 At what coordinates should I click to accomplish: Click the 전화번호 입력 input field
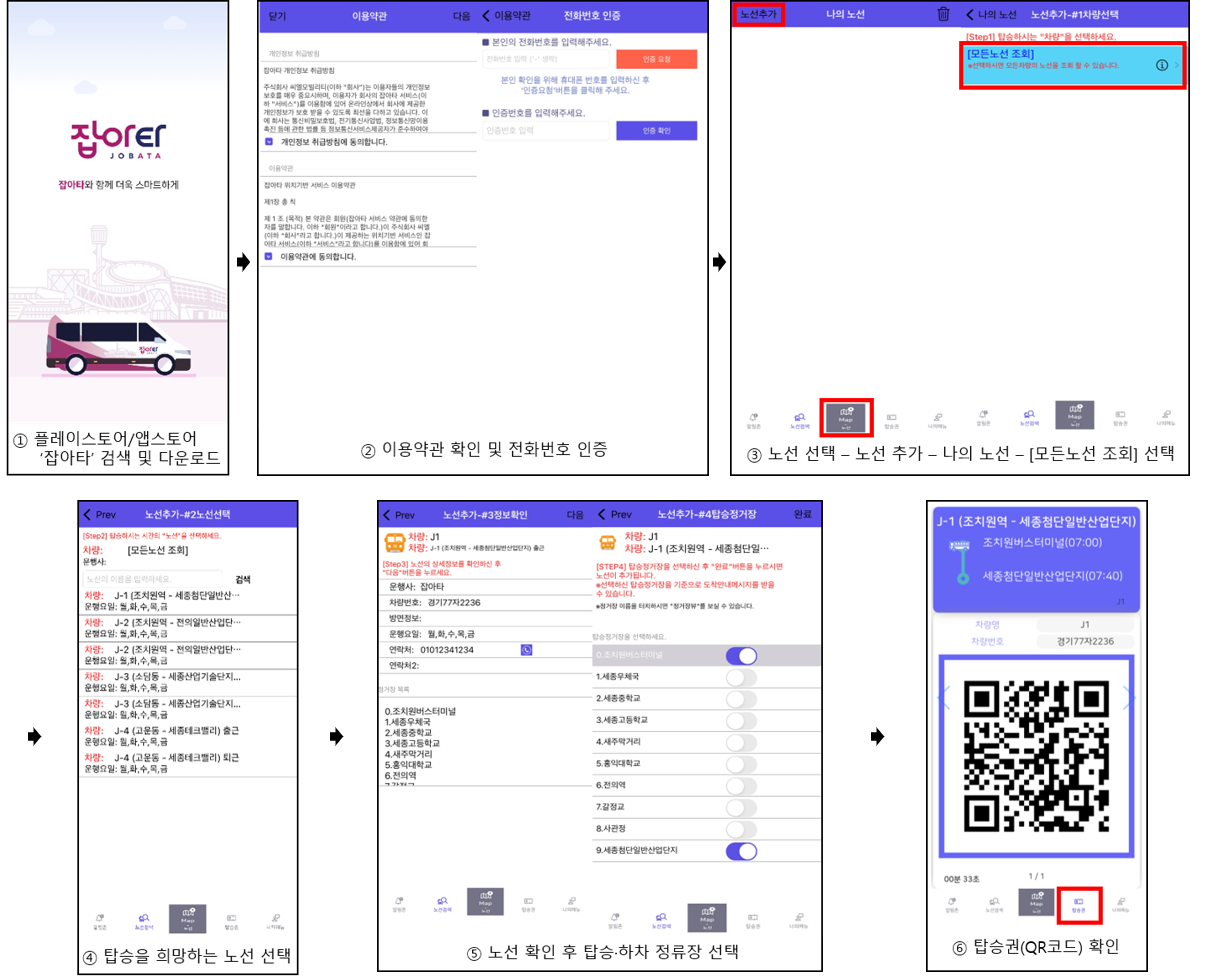tap(545, 59)
